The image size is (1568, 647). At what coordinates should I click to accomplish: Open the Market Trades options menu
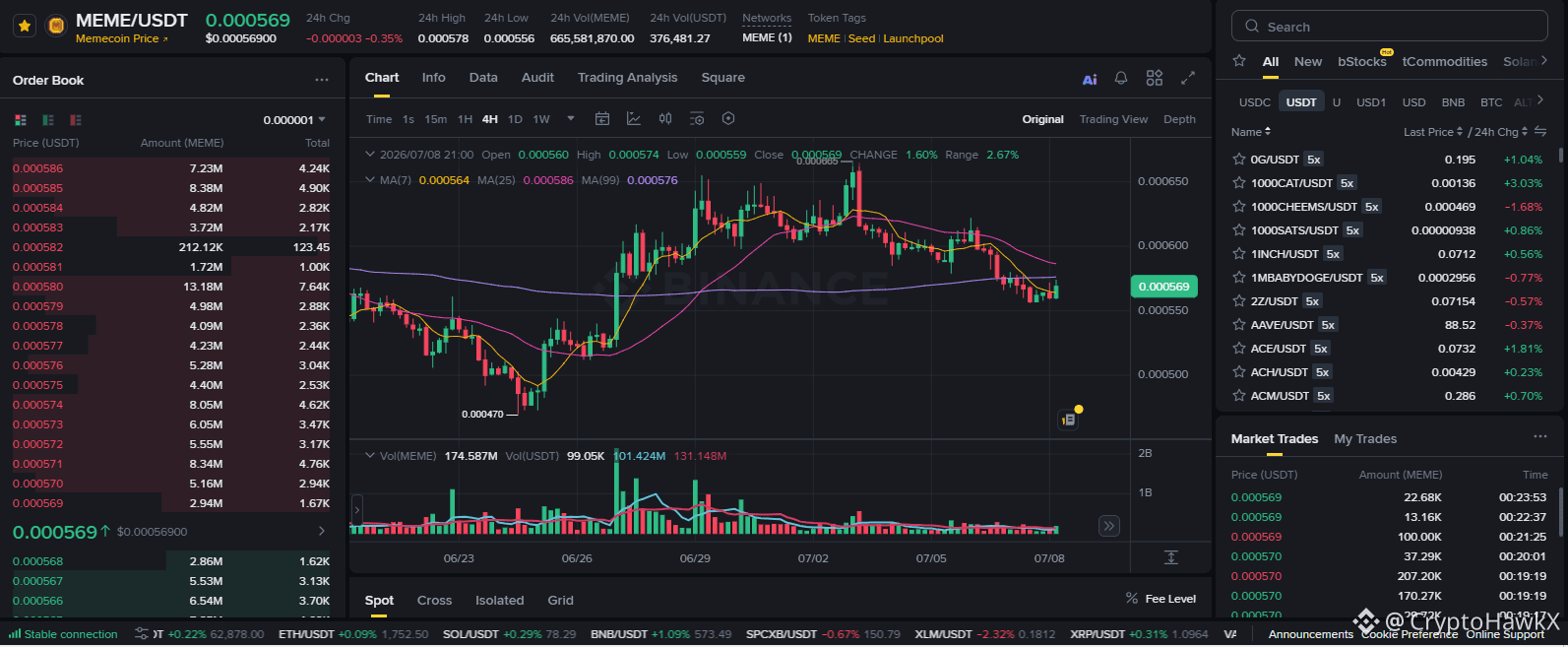pos(1540,437)
